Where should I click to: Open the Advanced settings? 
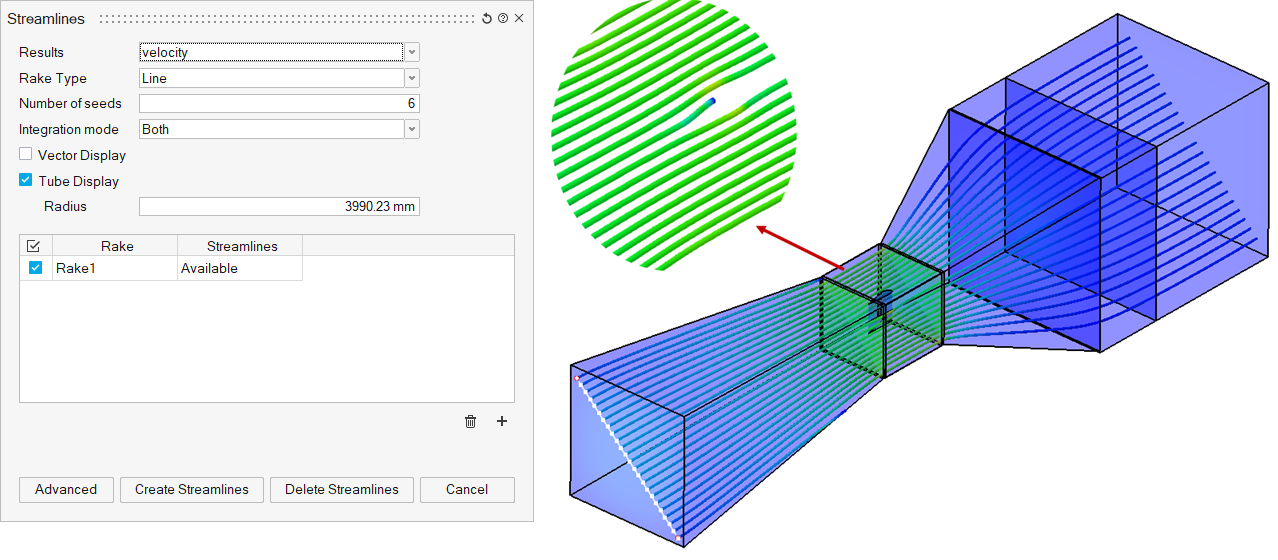pos(66,490)
